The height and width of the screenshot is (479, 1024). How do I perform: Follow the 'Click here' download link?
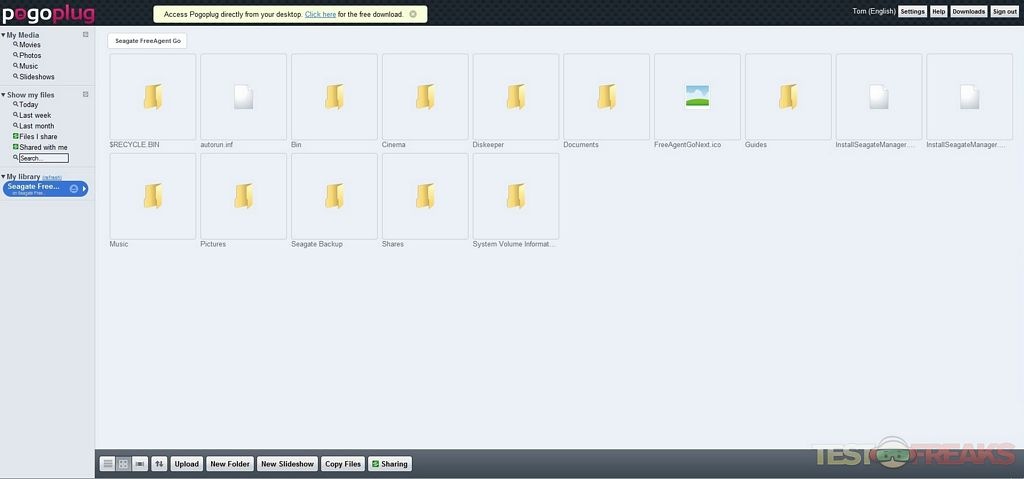(x=320, y=14)
